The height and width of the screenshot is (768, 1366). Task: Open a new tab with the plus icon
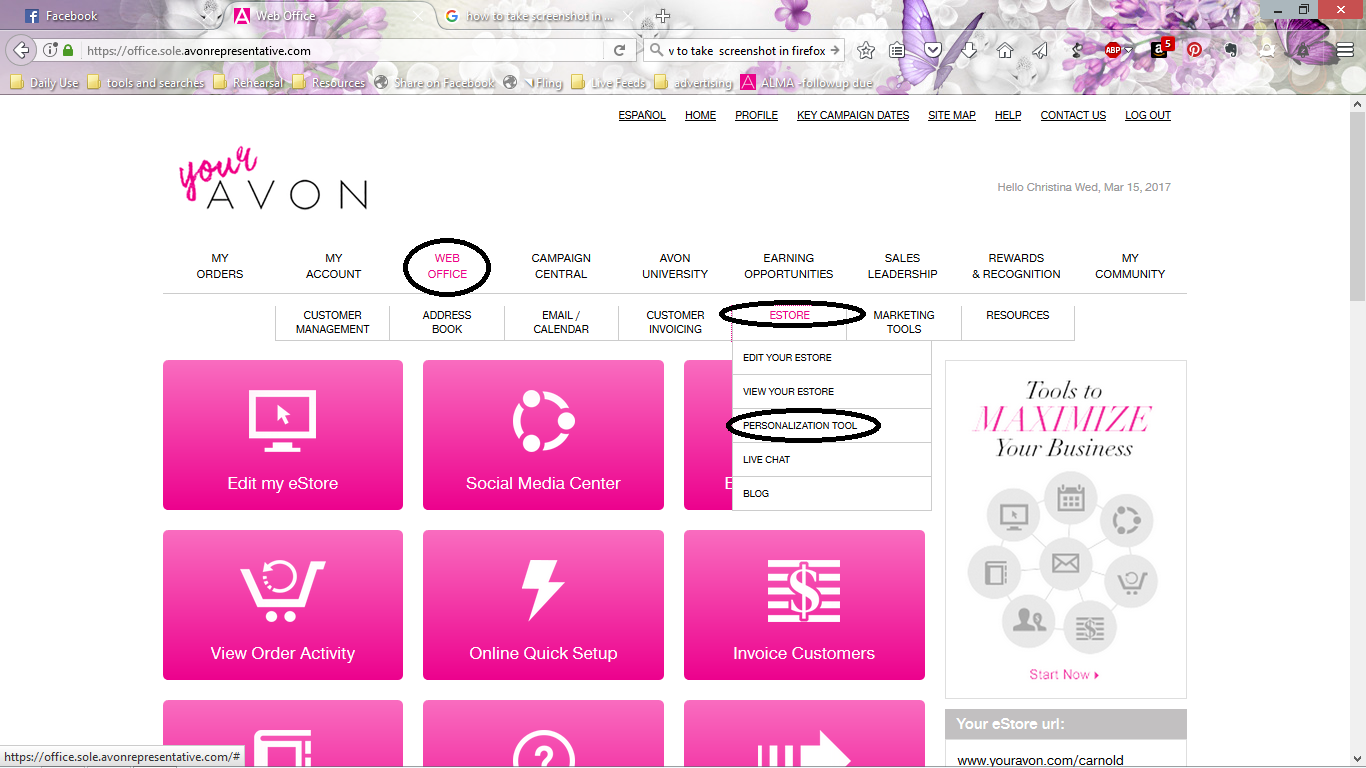(662, 16)
